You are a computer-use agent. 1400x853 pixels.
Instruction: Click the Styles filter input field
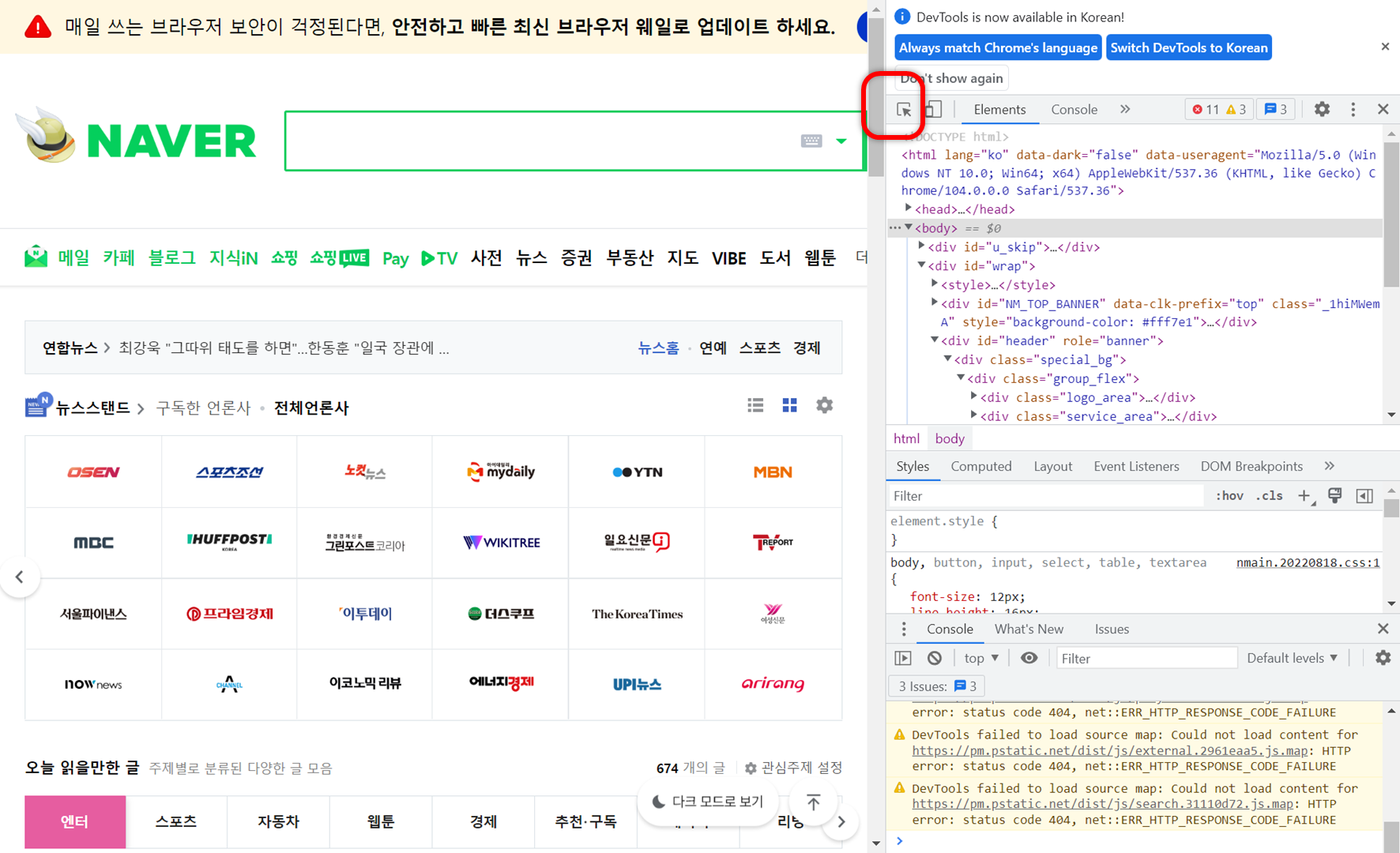(x=1046, y=496)
